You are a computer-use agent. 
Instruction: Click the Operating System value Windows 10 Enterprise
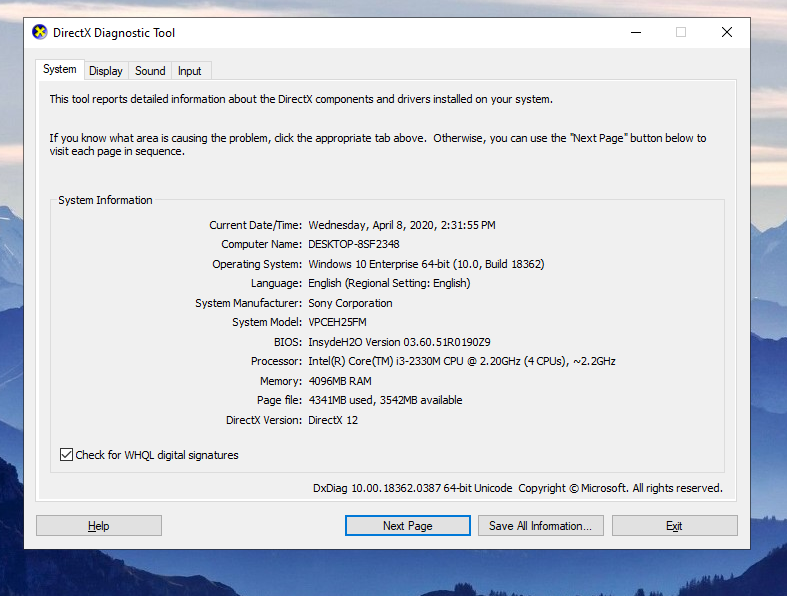tap(426, 264)
